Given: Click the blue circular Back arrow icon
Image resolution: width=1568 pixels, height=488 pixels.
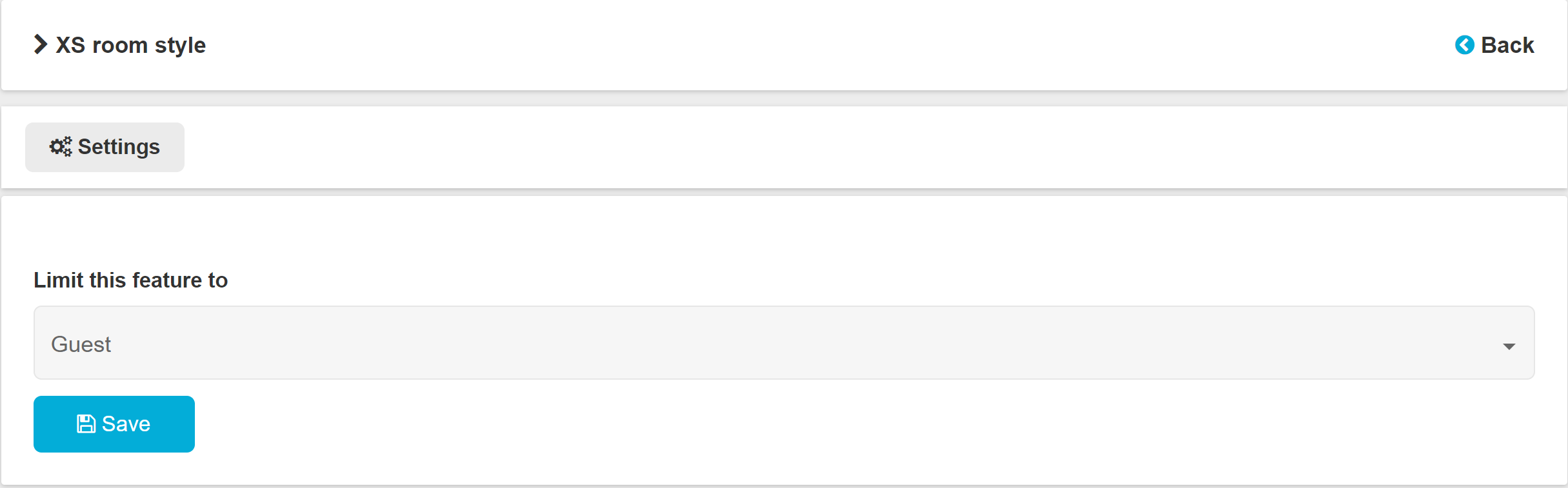Looking at the screenshot, I should (1464, 45).
